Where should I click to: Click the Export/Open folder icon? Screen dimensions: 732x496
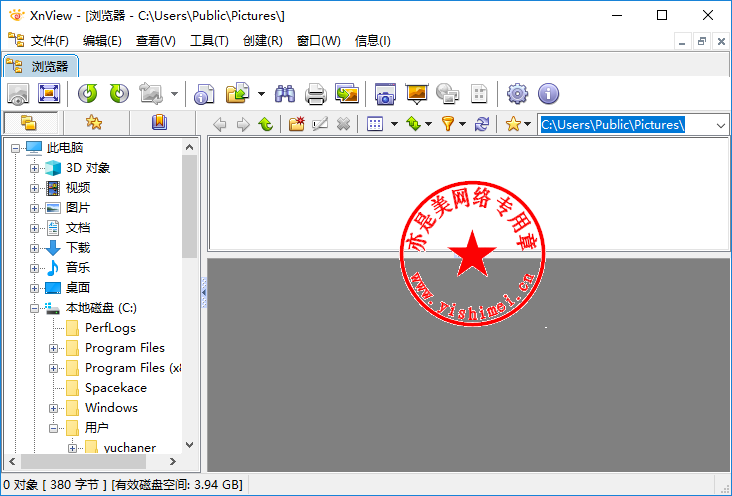point(238,94)
